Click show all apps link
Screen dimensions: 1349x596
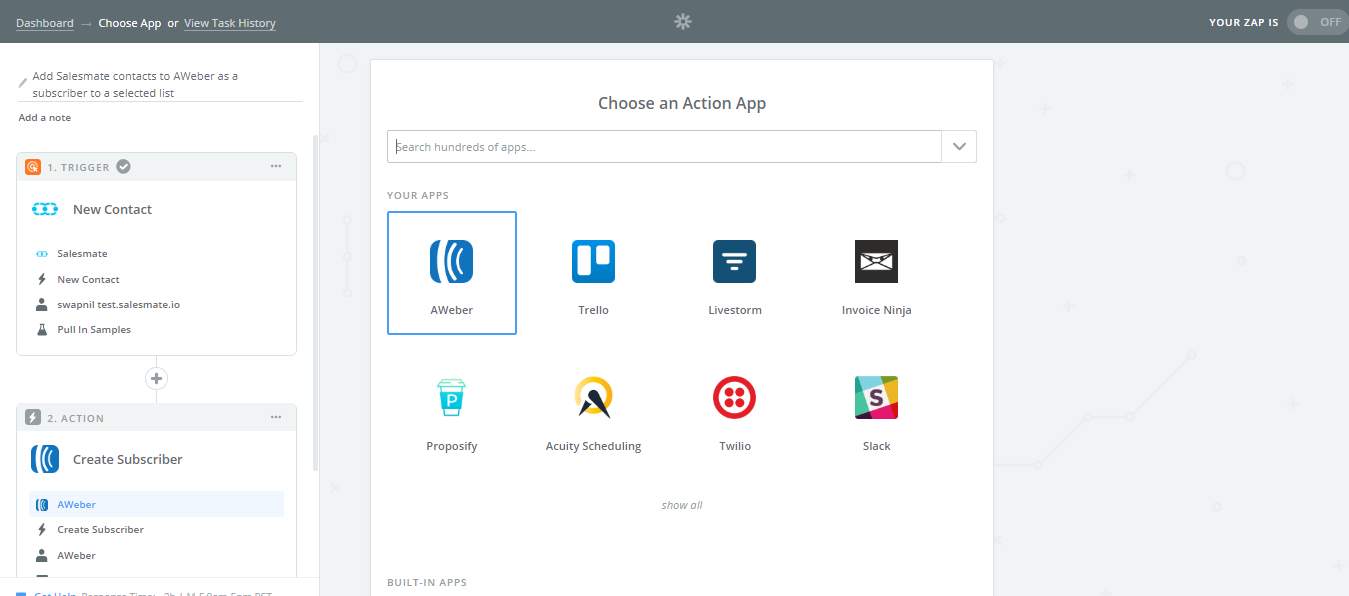pos(682,505)
